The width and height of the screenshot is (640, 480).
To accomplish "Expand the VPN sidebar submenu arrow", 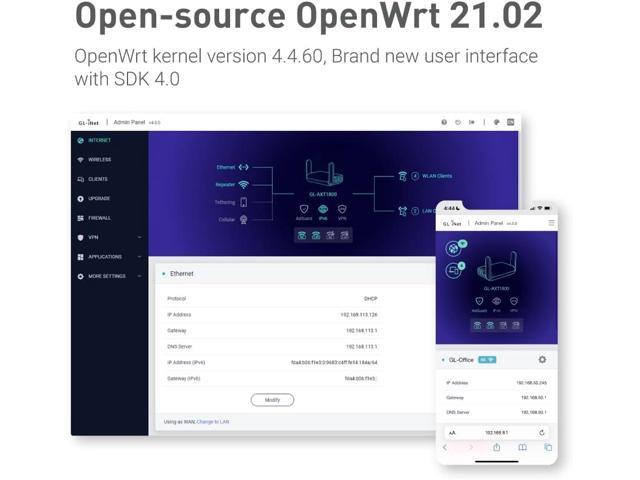I will 140,237.
